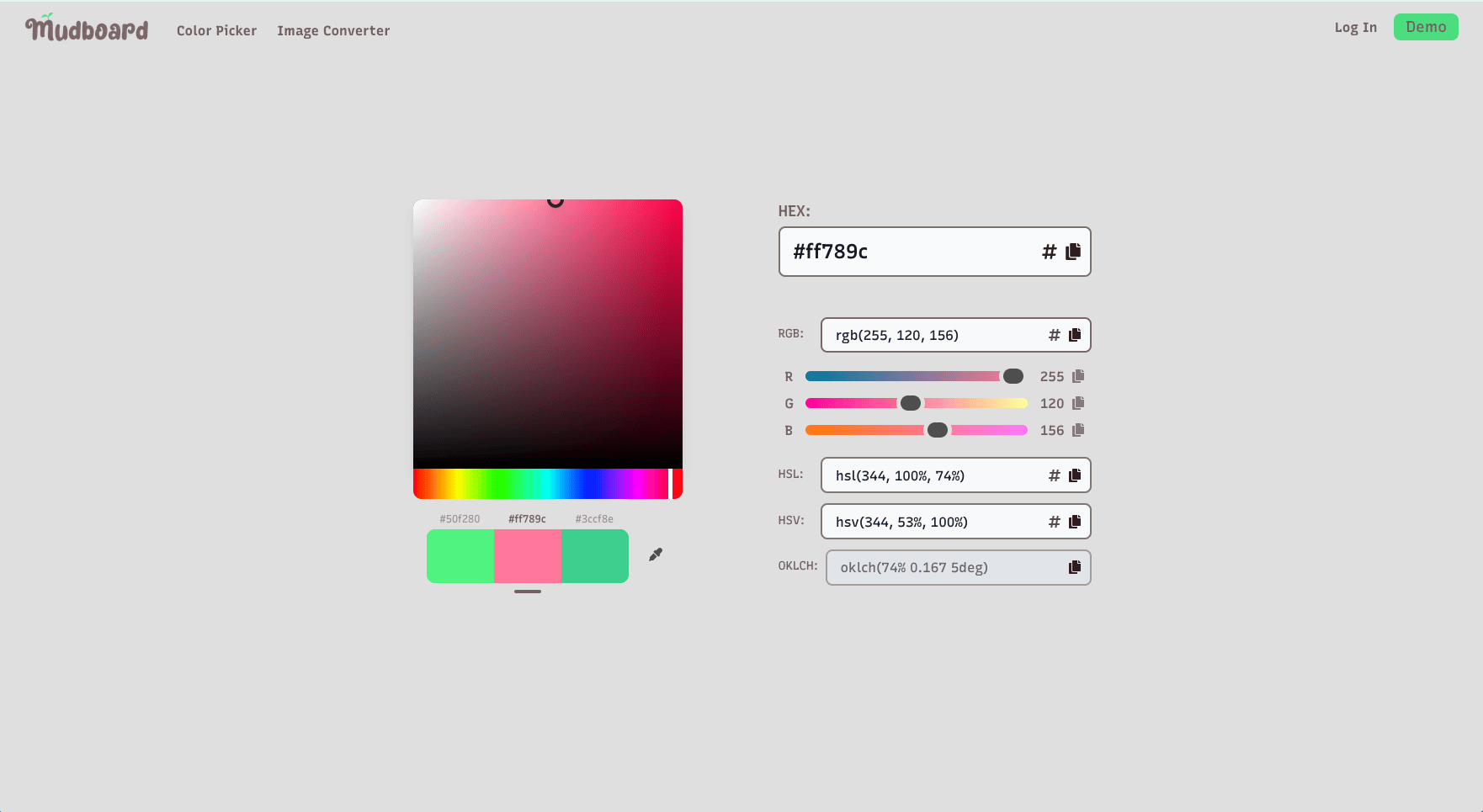Copy the red channel value 255
This screenshot has width=1483, height=812.
coord(1078,376)
